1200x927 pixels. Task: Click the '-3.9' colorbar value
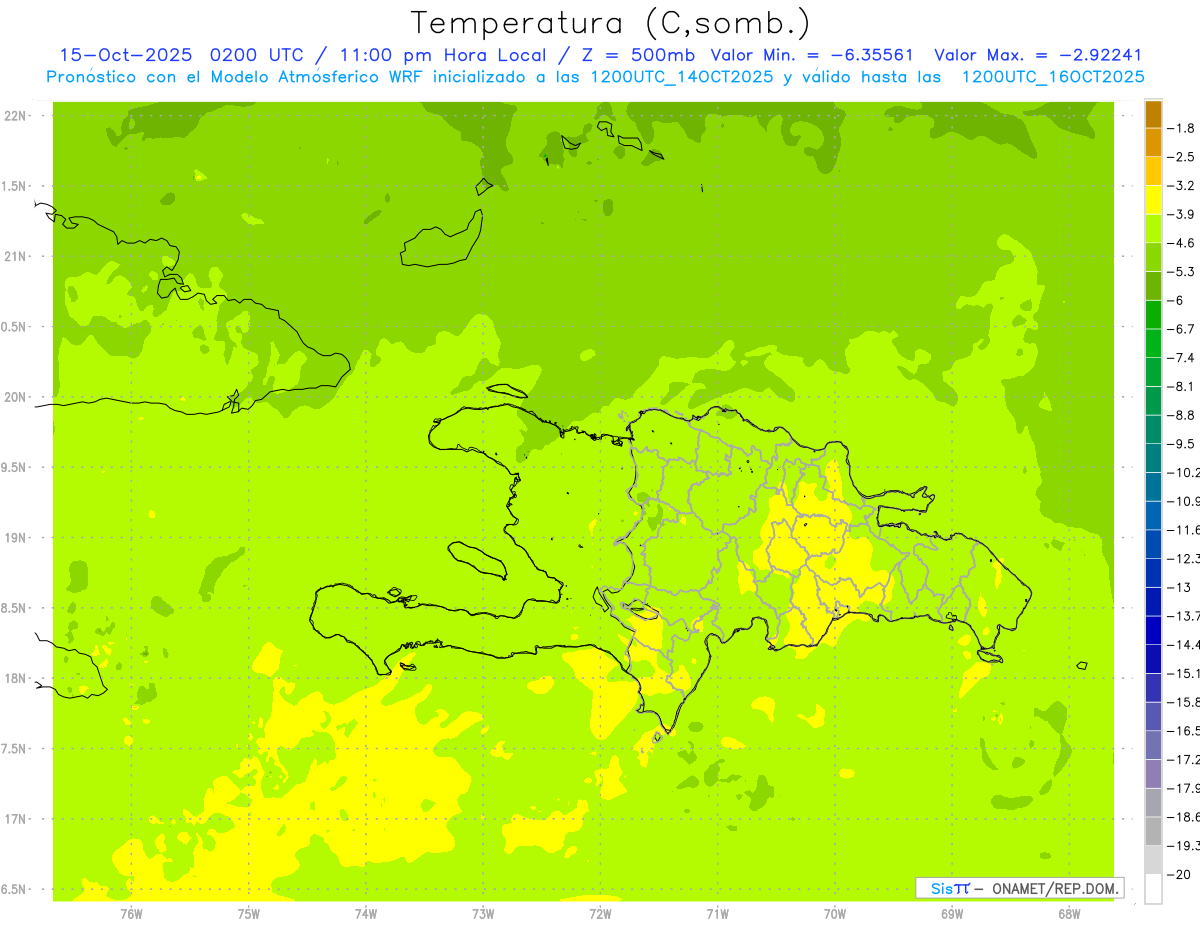[x=1183, y=214]
